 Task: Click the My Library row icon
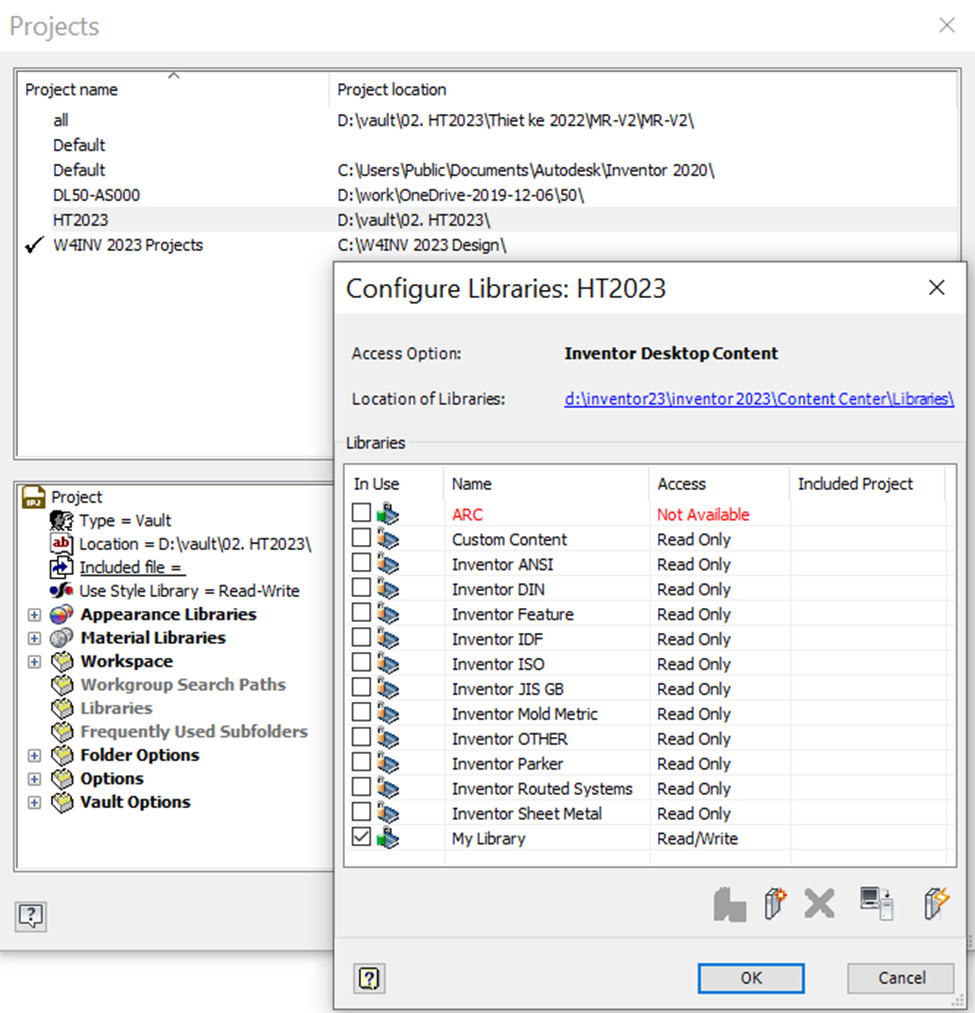pyautogui.click(x=388, y=838)
